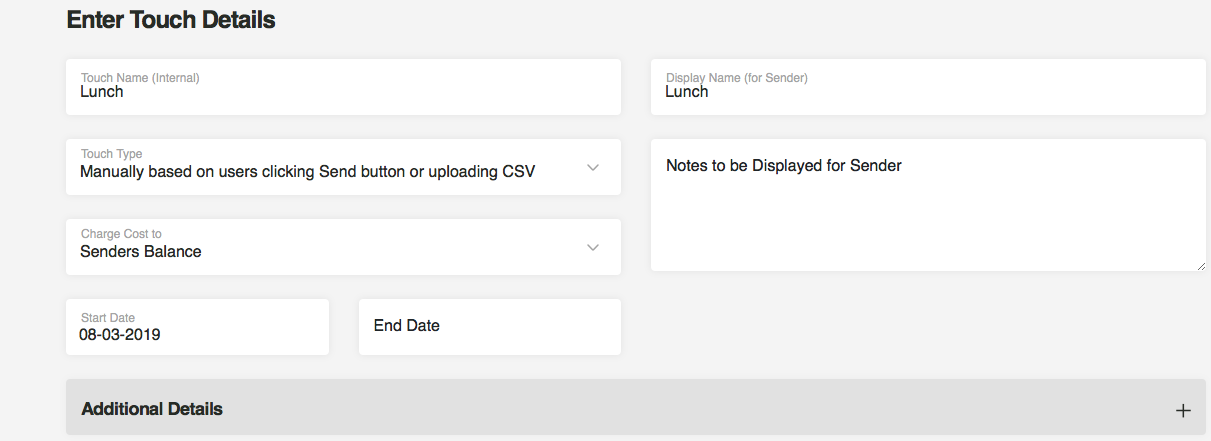Select the Start Date field
Image resolution: width=1211 pixels, height=441 pixels.
point(197,327)
